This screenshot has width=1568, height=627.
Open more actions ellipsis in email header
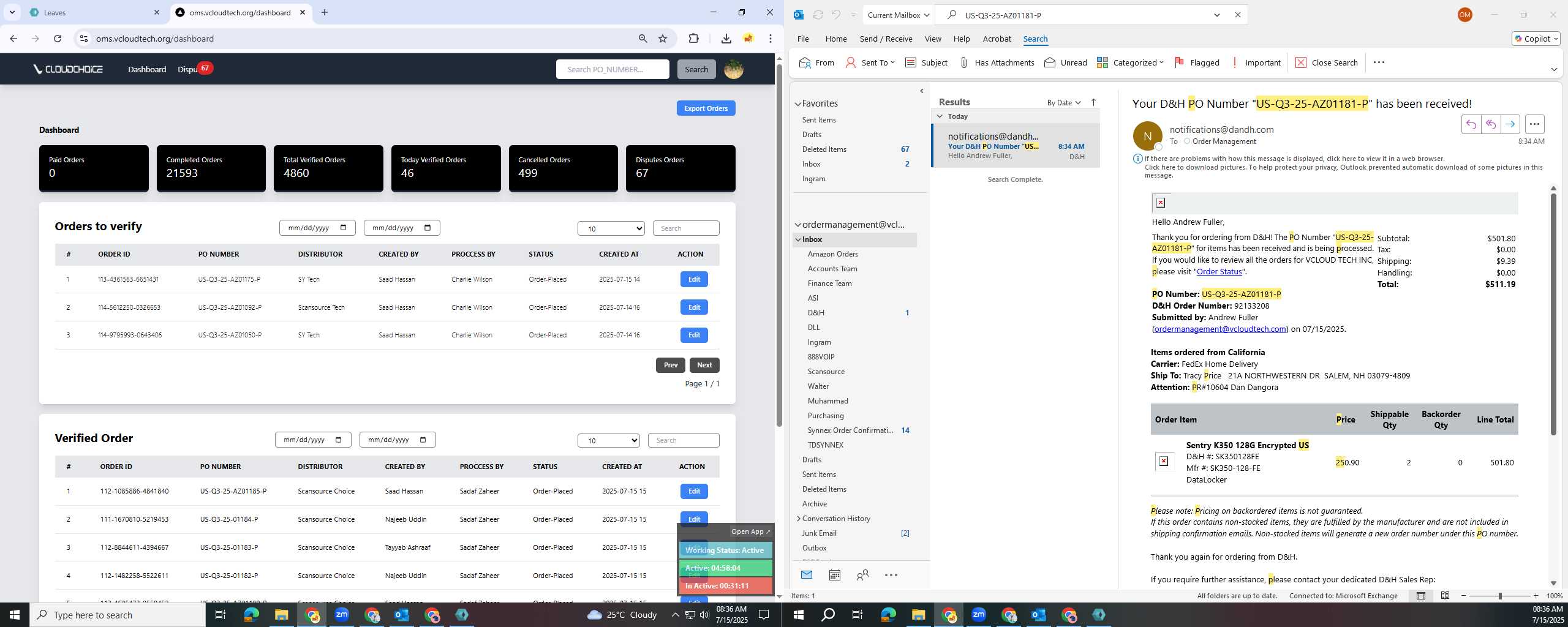[1534, 124]
